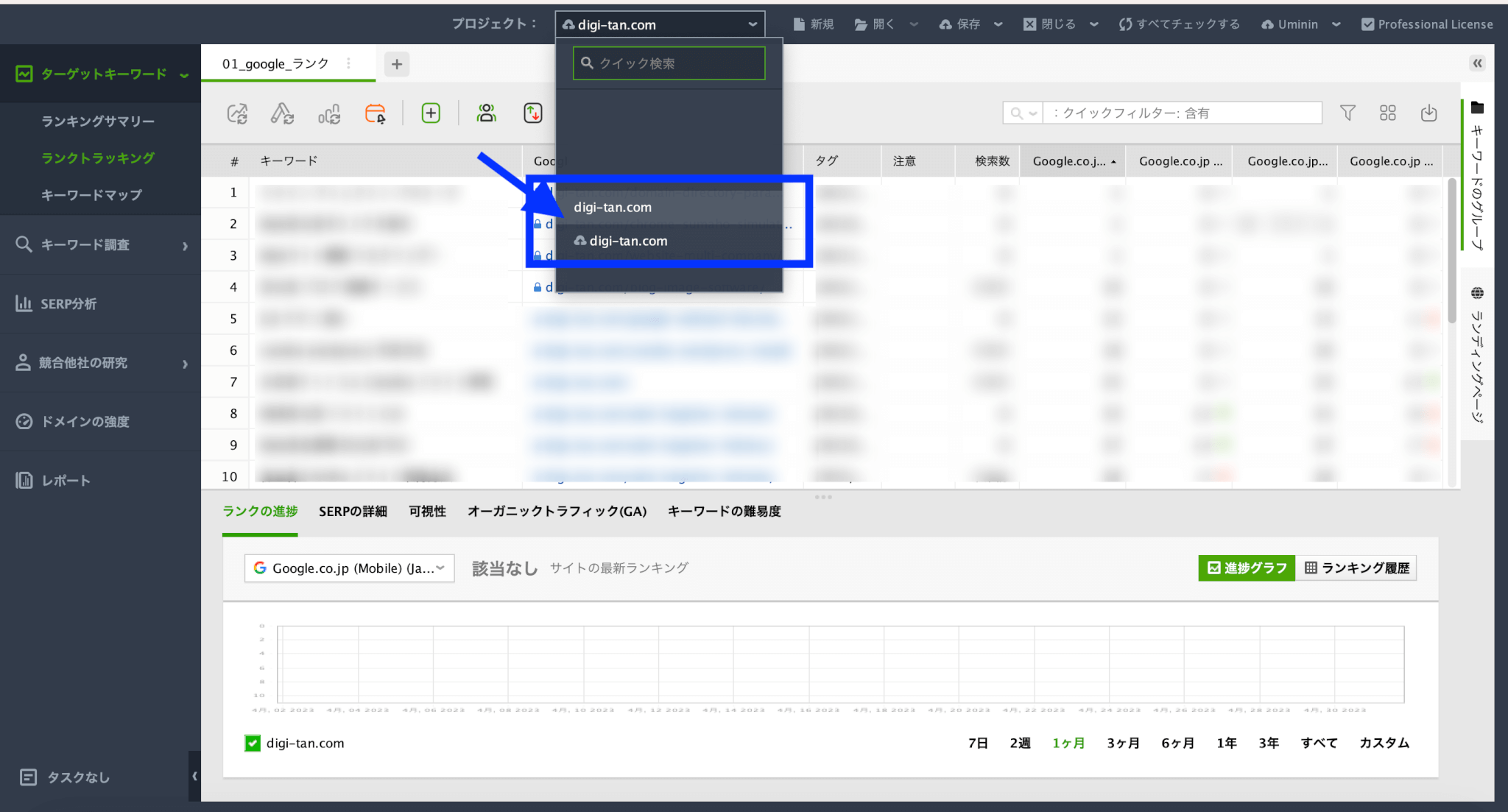1508x812 pixels.
Task: Click 新規 new project button
Action: click(813, 24)
